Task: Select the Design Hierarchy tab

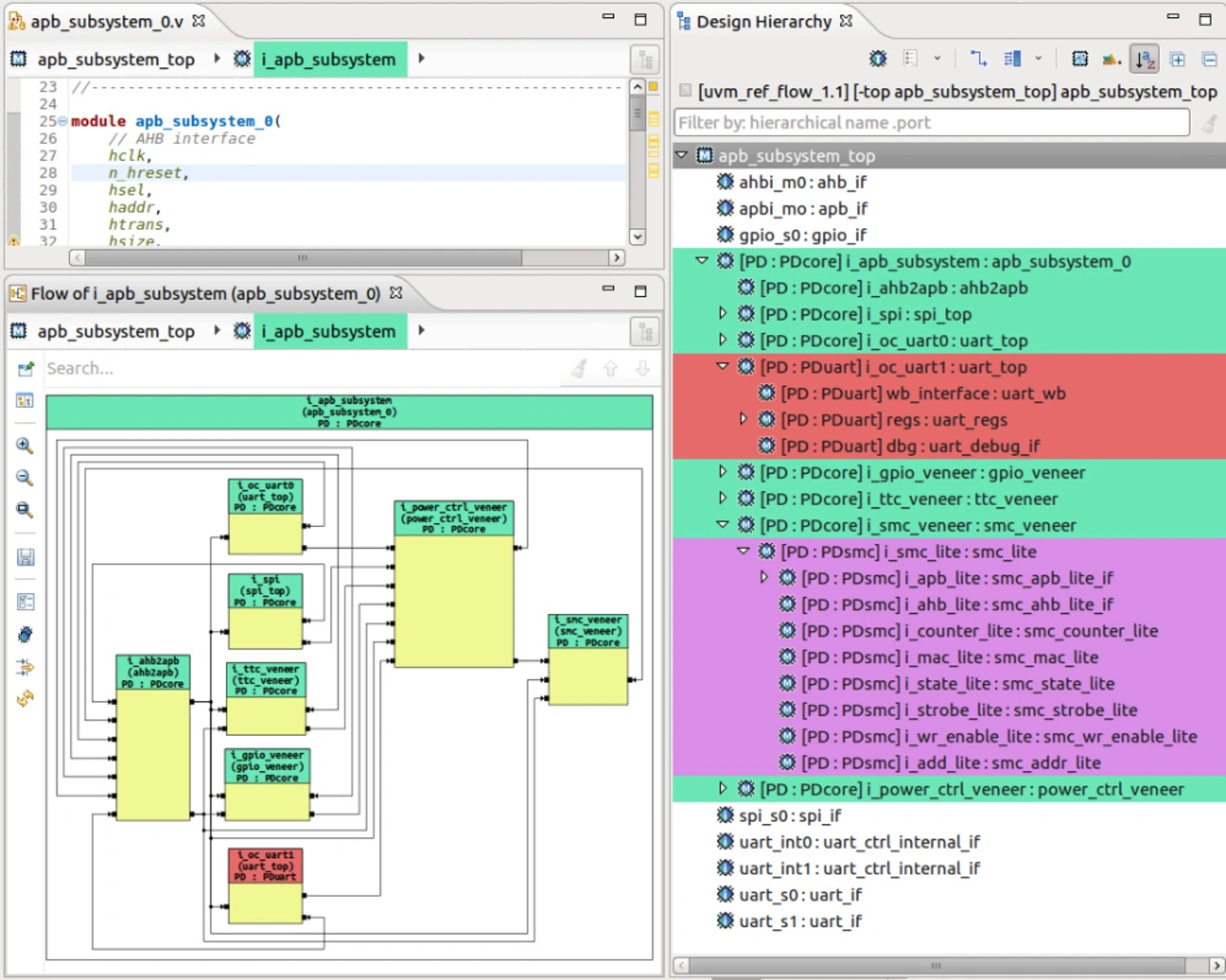Action: click(x=762, y=21)
